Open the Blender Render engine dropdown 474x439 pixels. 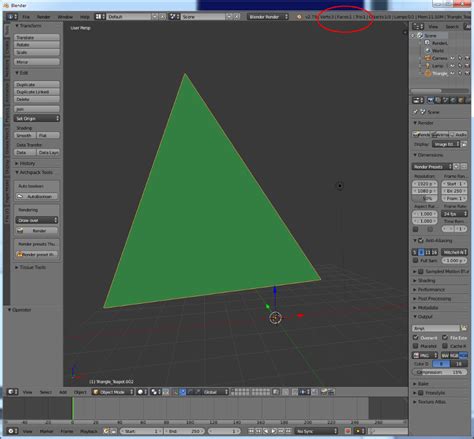(268, 16)
